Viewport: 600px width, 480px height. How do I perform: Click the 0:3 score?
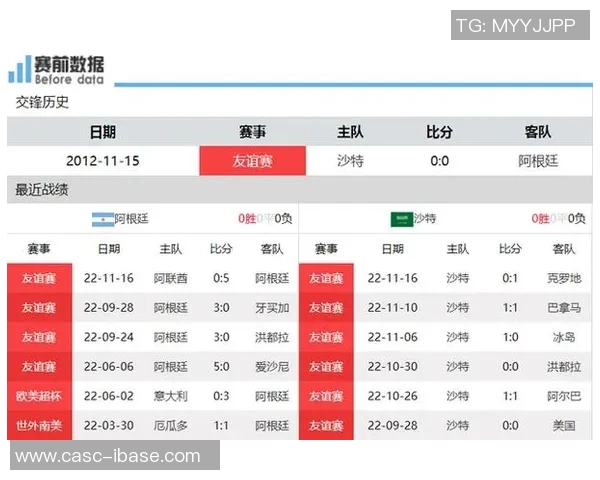(221, 396)
